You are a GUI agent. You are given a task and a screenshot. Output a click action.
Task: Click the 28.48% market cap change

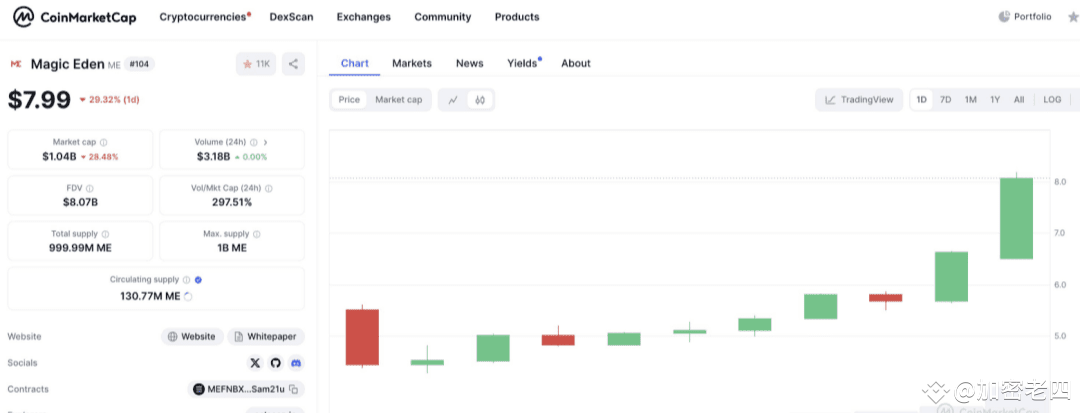point(100,157)
